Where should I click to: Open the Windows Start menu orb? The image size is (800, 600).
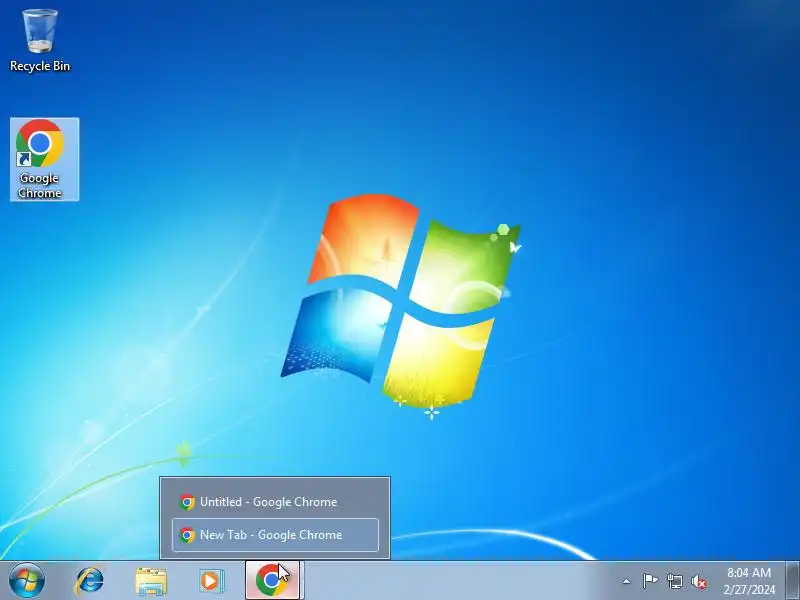tap(26, 580)
